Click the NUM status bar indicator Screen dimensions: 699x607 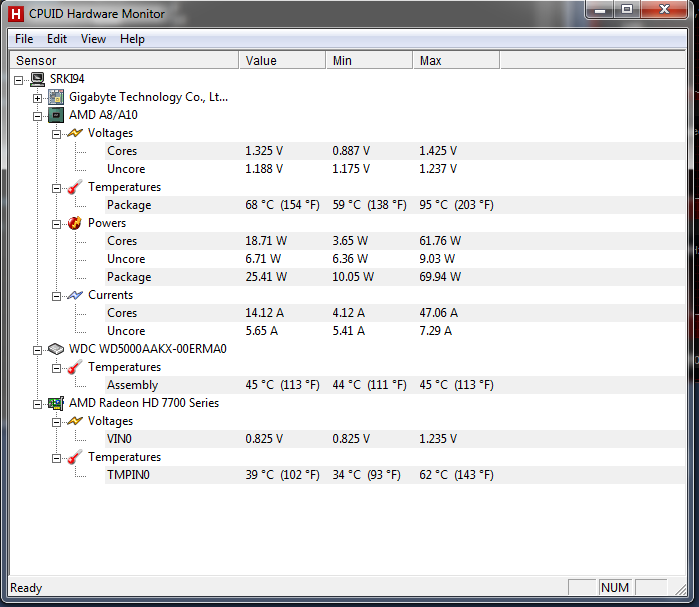click(615, 588)
